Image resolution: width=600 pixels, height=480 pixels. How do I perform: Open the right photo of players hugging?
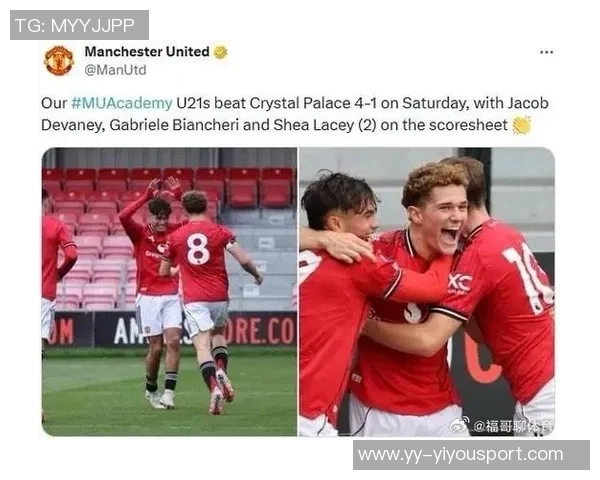(x=426, y=292)
